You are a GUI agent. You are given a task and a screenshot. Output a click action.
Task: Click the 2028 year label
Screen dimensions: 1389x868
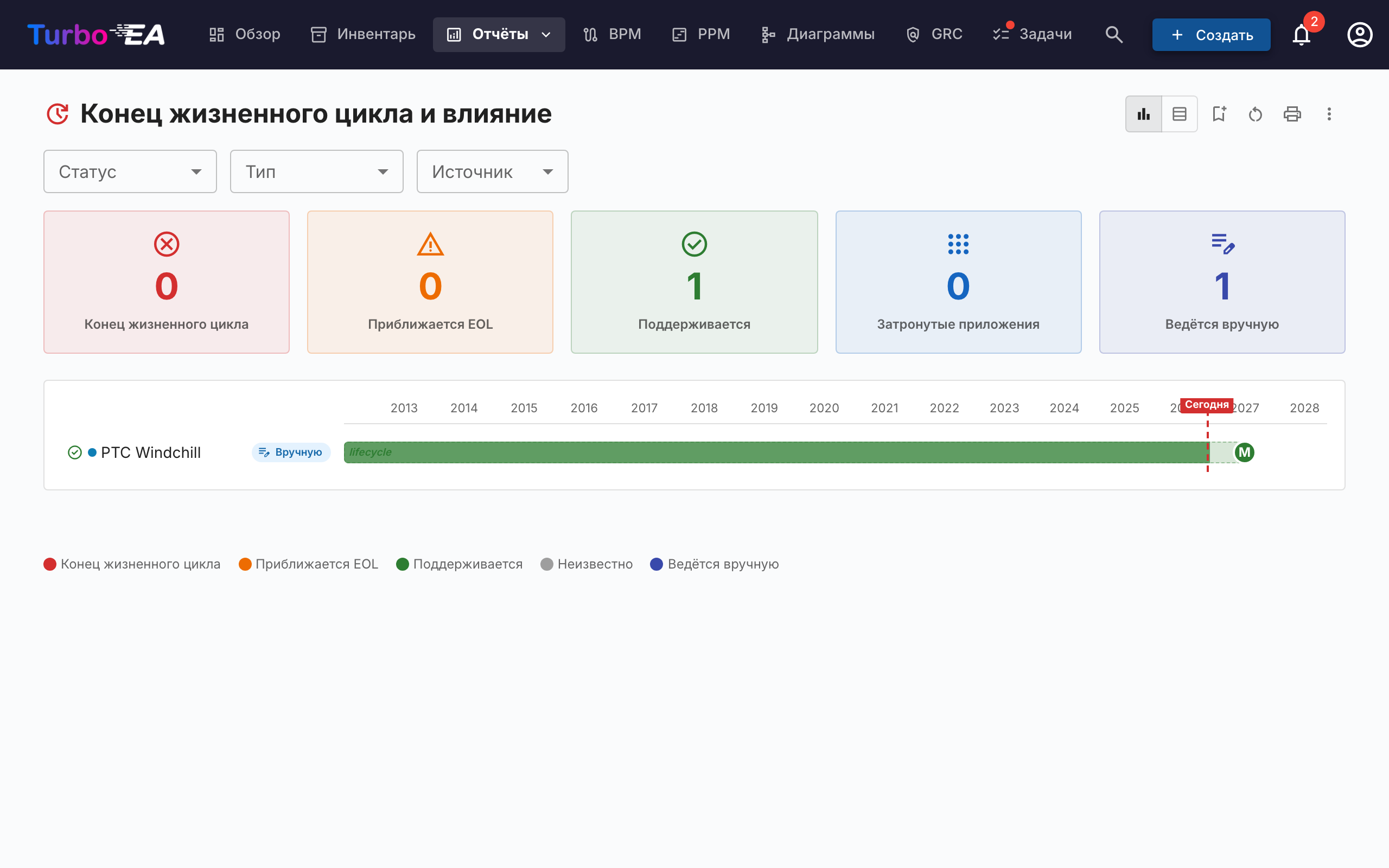1304,408
